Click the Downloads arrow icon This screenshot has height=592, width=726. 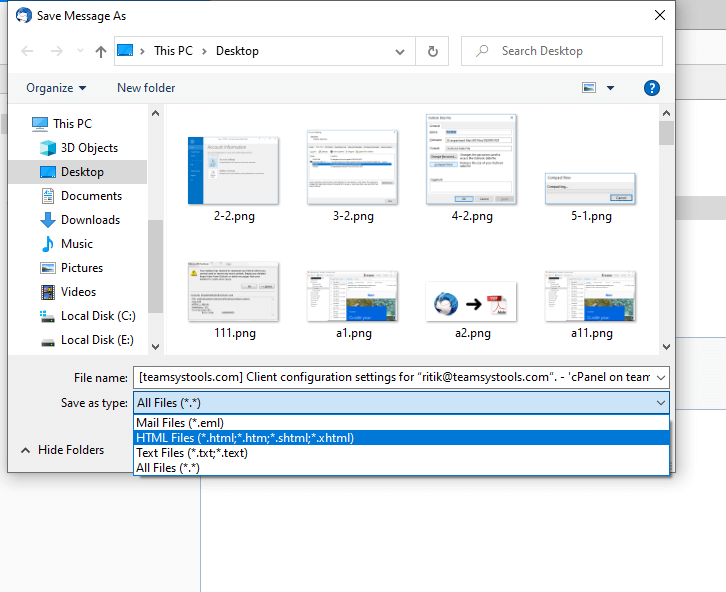tap(48, 220)
